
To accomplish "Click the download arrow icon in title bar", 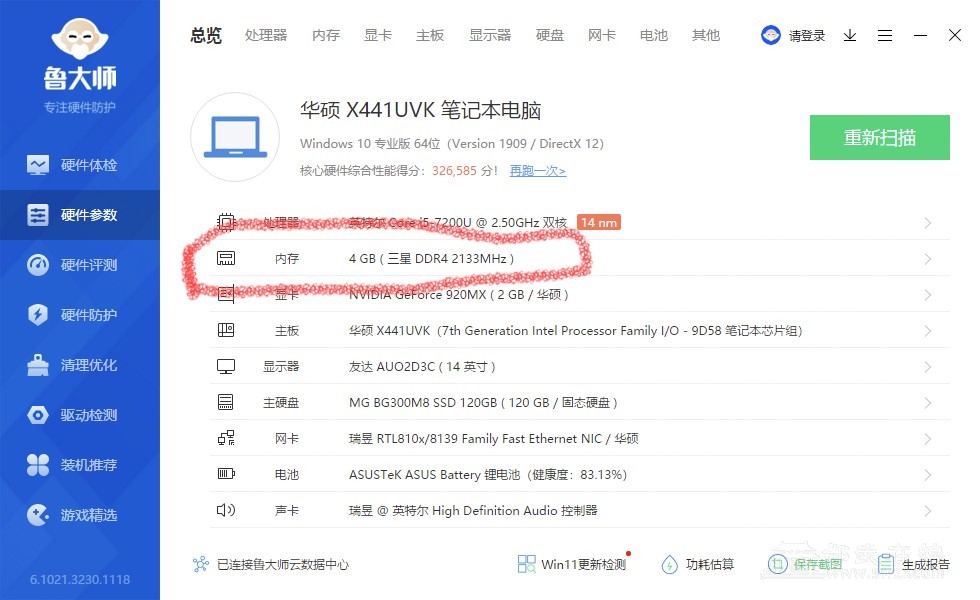I will click(x=850, y=35).
